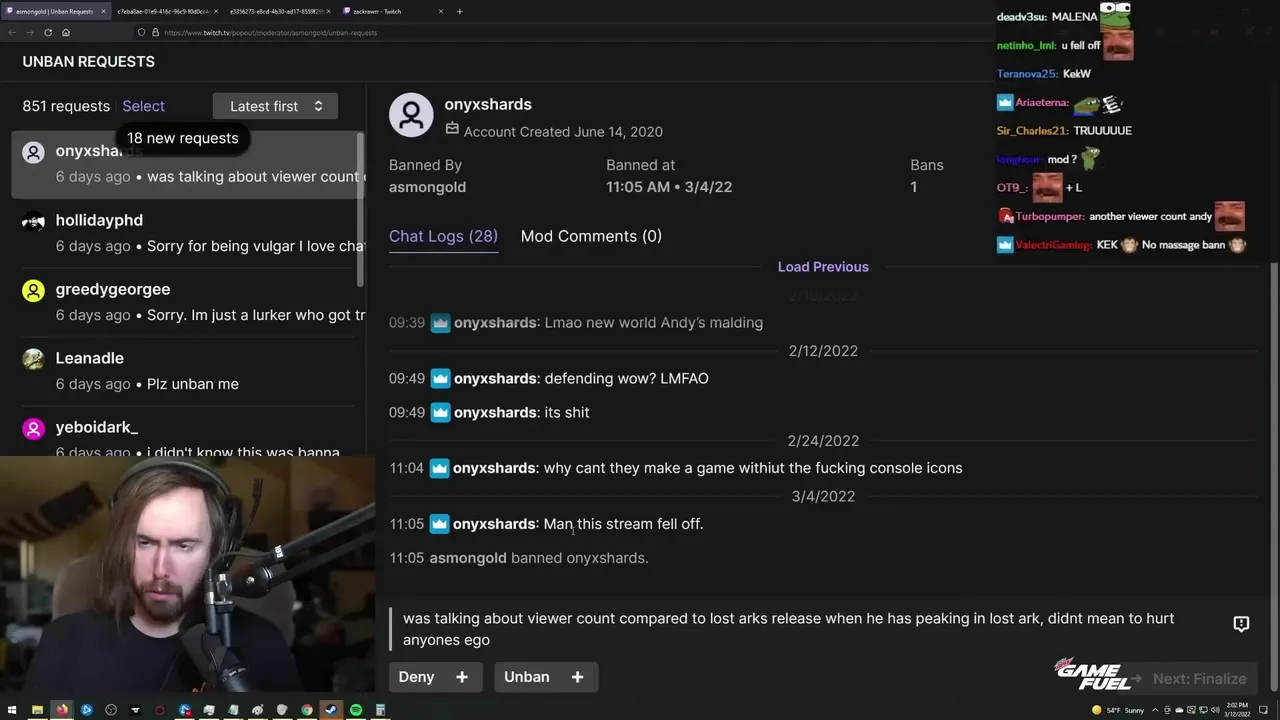Open a new browser tab

coord(460,11)
